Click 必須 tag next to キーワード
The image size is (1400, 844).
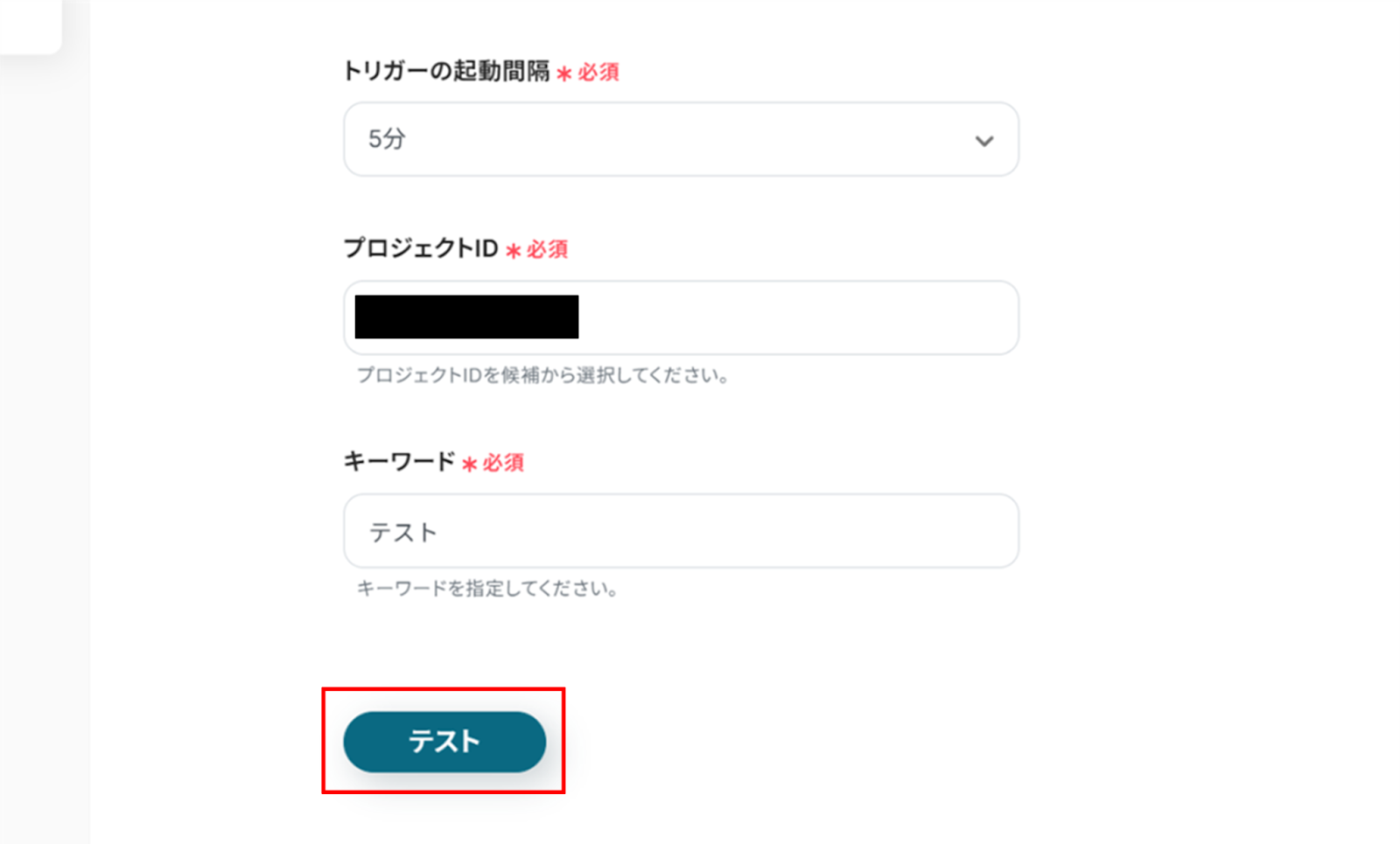pyautogui.click(x=503, y=463)
